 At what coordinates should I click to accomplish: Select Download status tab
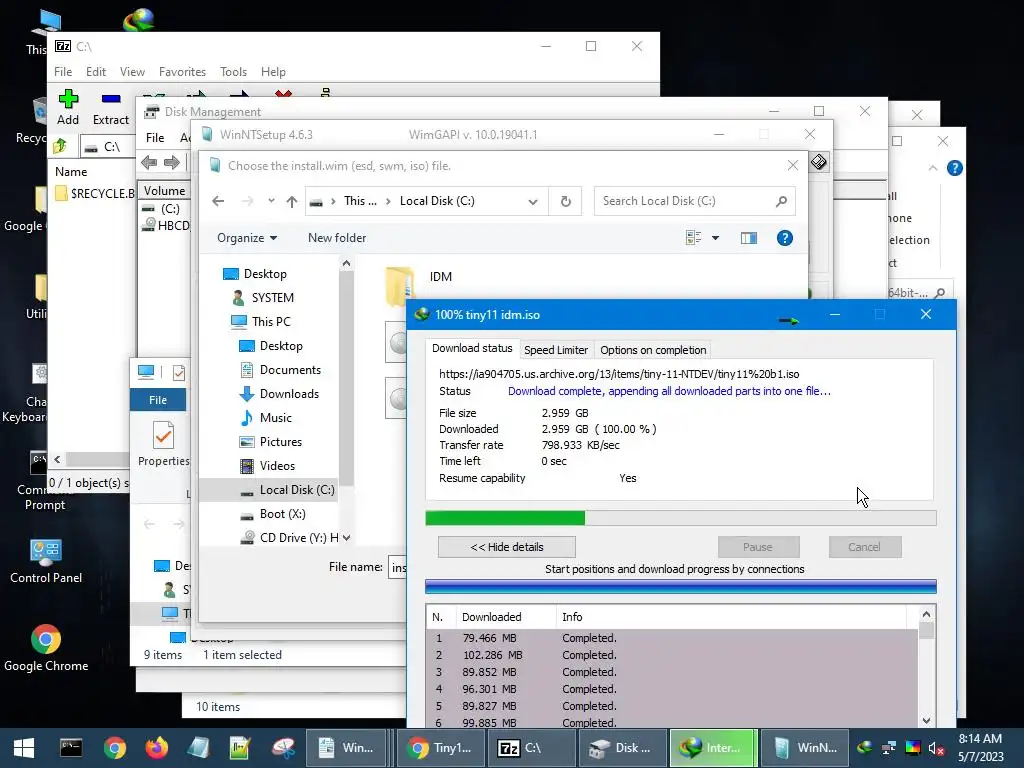point(472,348)
